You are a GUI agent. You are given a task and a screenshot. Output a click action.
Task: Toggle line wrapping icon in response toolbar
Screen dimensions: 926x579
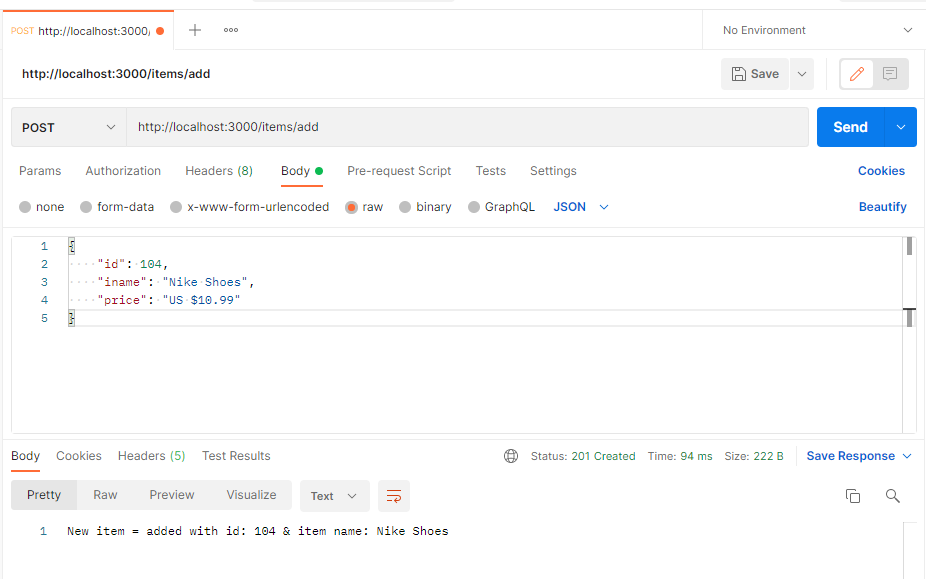coord(393,495)
